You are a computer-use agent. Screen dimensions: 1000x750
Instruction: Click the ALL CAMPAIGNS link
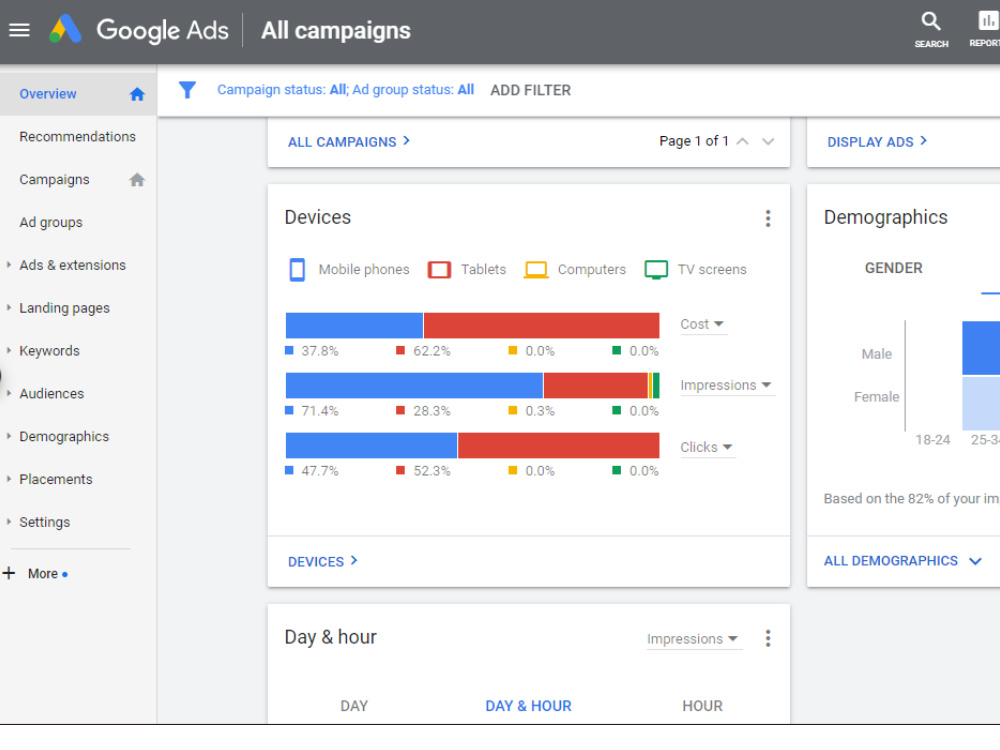coord(349,142)
